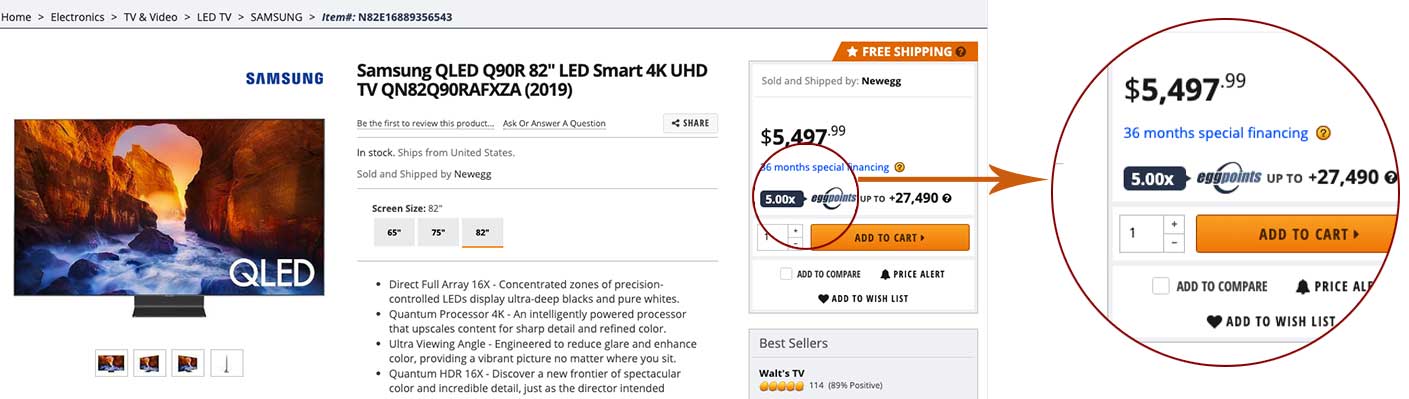Increase quantity with plus stepper
This screenshot has height=399, width=1409.
(x=795, y=231)
